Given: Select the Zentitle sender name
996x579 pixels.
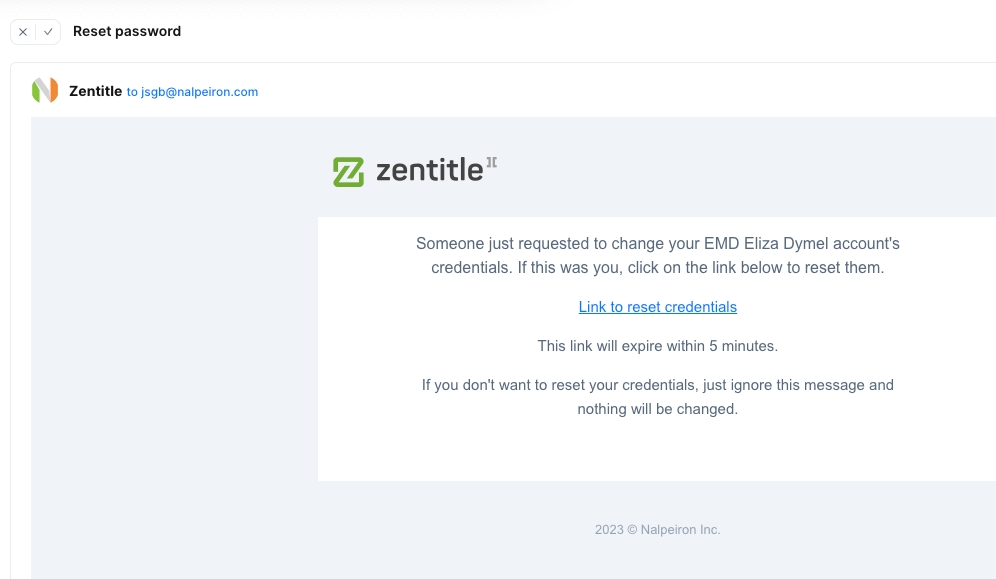Looking at the screenshot, I should click(x=95, y=91).
